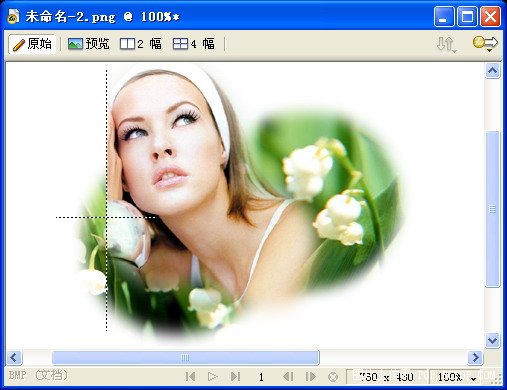Click the vertical scrollbar up arrow
The image size is (507, 390).
coord(493,71)
